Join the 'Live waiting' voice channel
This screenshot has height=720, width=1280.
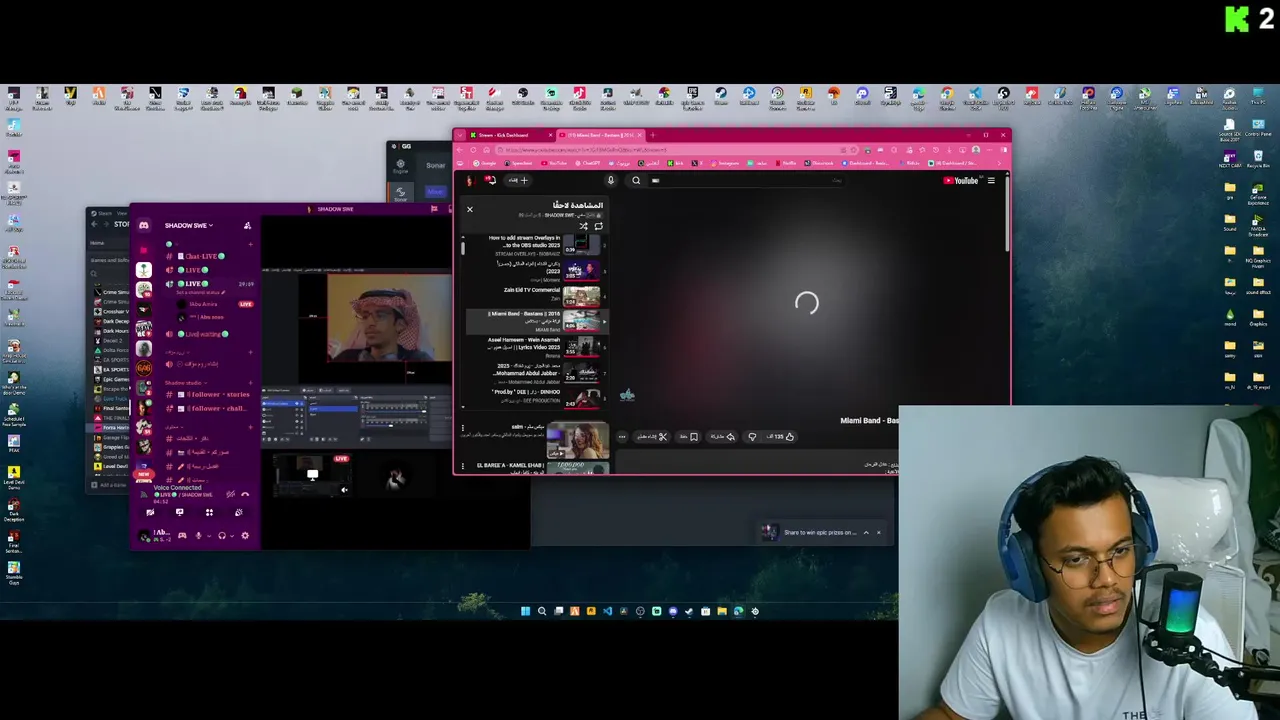[x=196, y=333]
